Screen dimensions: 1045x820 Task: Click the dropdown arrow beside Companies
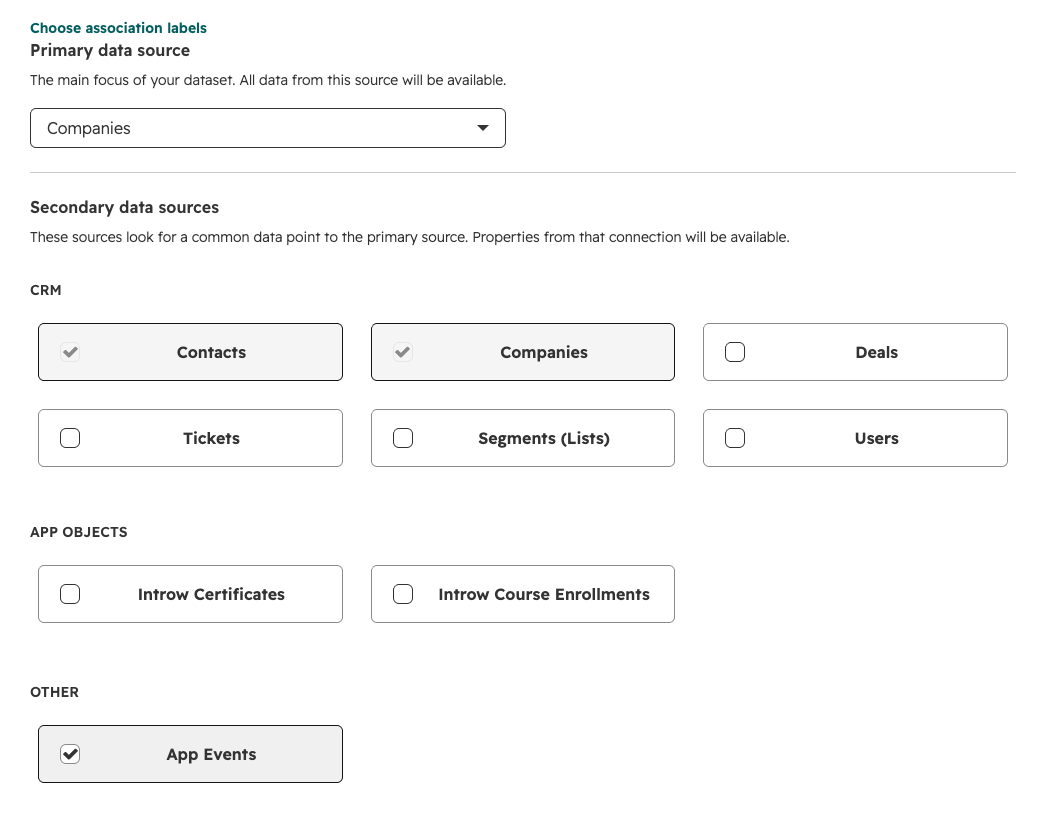point(483,128)
